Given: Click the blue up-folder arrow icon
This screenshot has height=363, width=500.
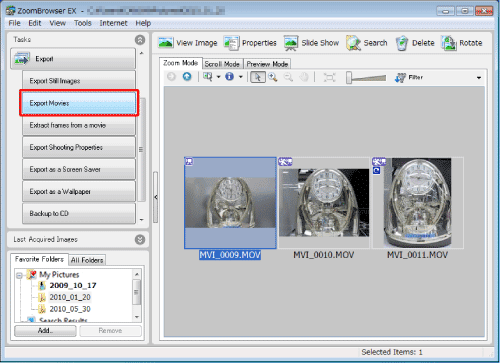Looking at the screenshot, I should (x=187, y=77).
